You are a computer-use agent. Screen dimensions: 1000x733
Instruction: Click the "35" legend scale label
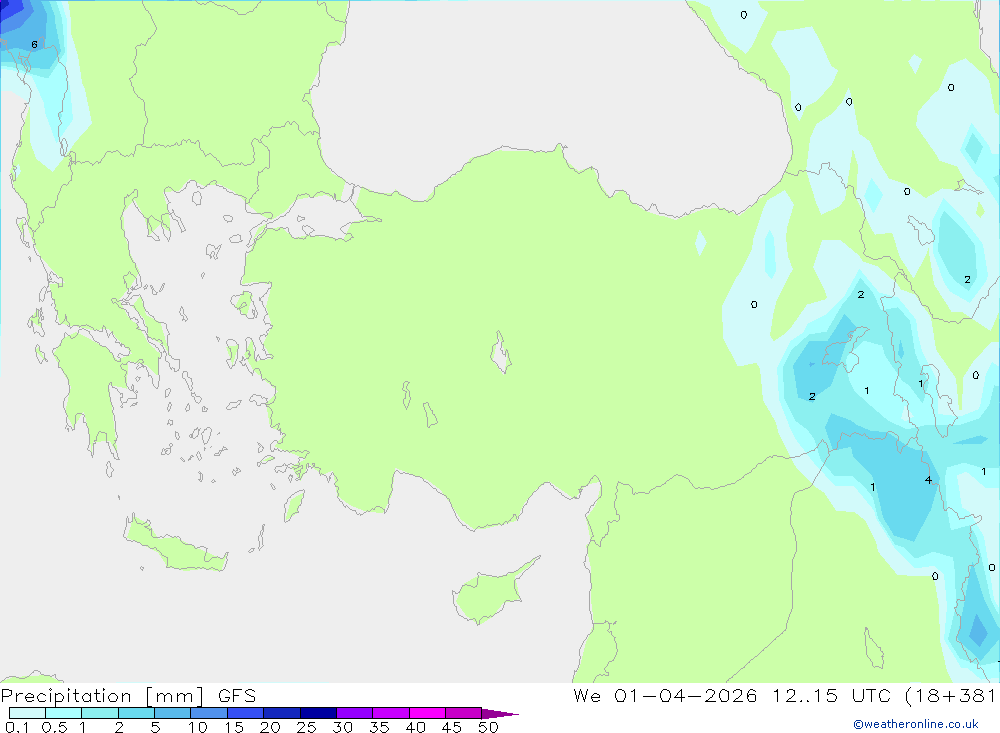pos(379,727)
